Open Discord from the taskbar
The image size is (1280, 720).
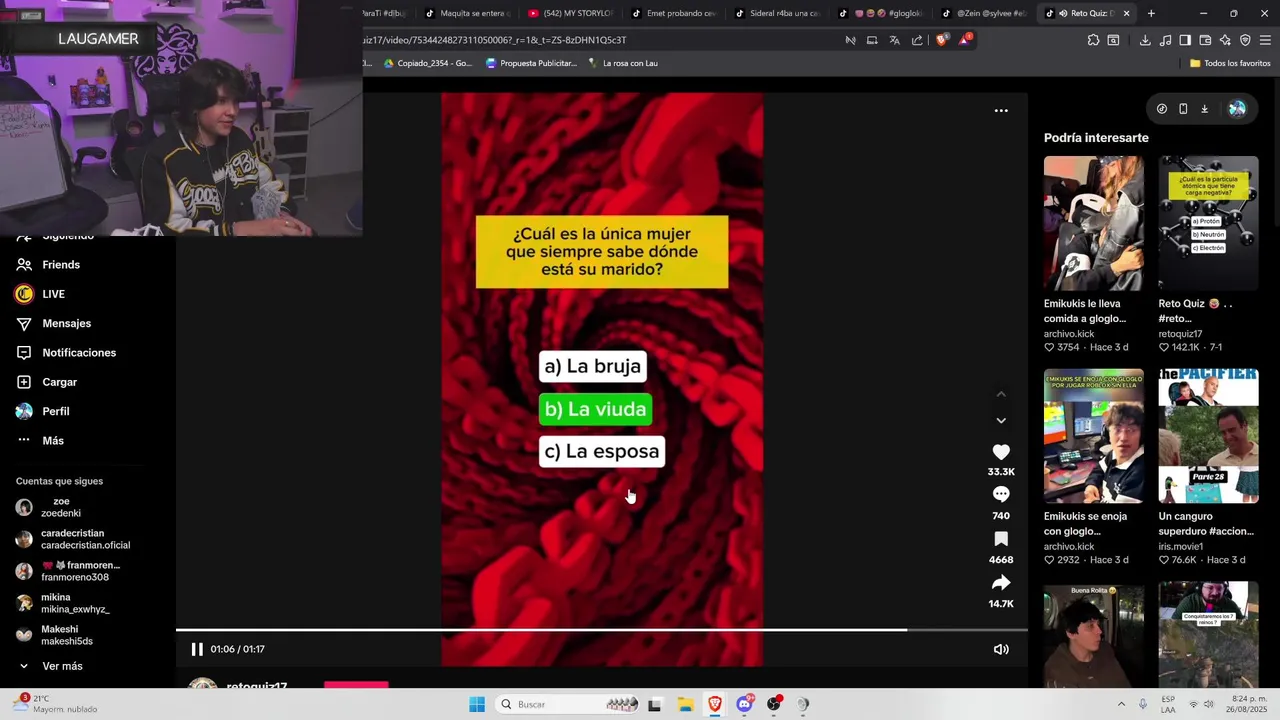pyautogui.click(x=745, y=704)
